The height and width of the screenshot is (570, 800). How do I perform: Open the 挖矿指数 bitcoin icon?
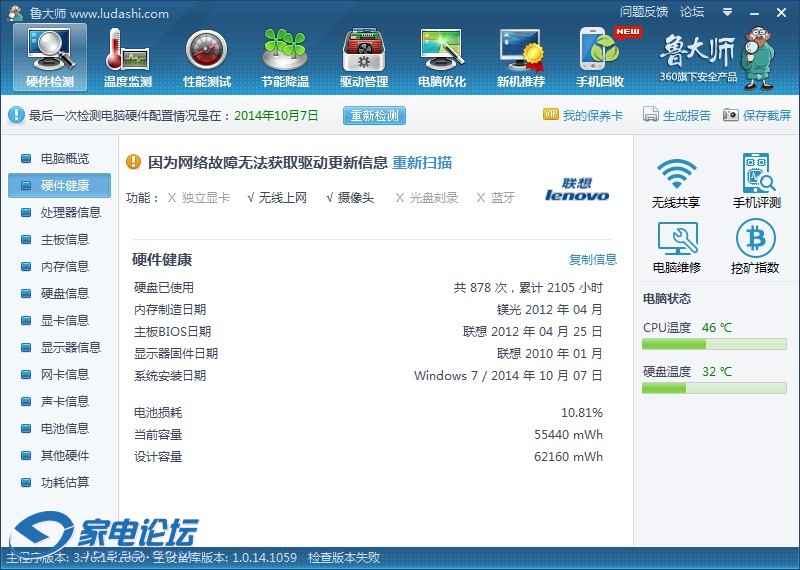coord(755,247)
